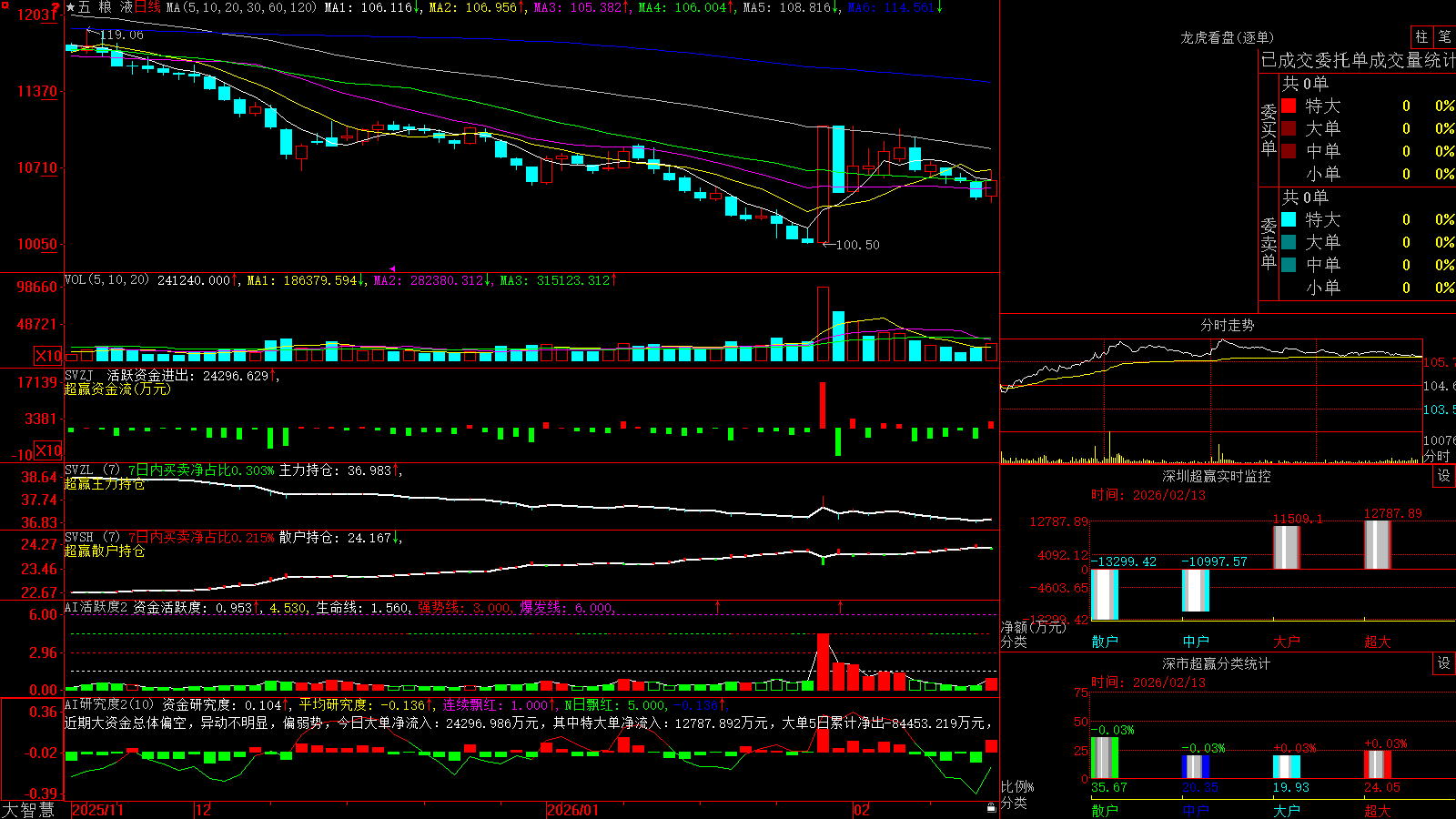Image resolution: width=1456 pixels, height=819 pixels.
Task: Click the cyan 特大 swatch under 委卖单
Action: point(1289,219)
